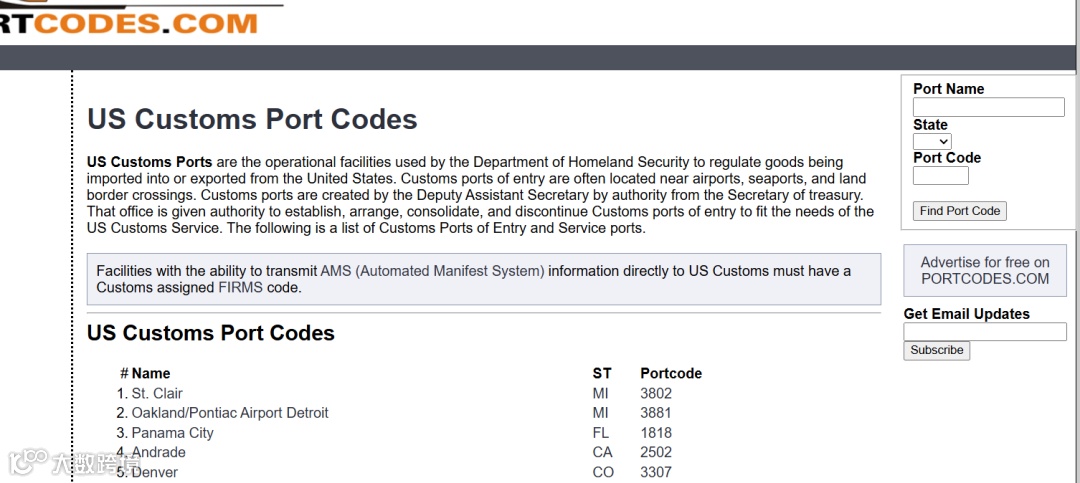Click the Advertise for free on PORTCODES.COM box

pos(985,271)
